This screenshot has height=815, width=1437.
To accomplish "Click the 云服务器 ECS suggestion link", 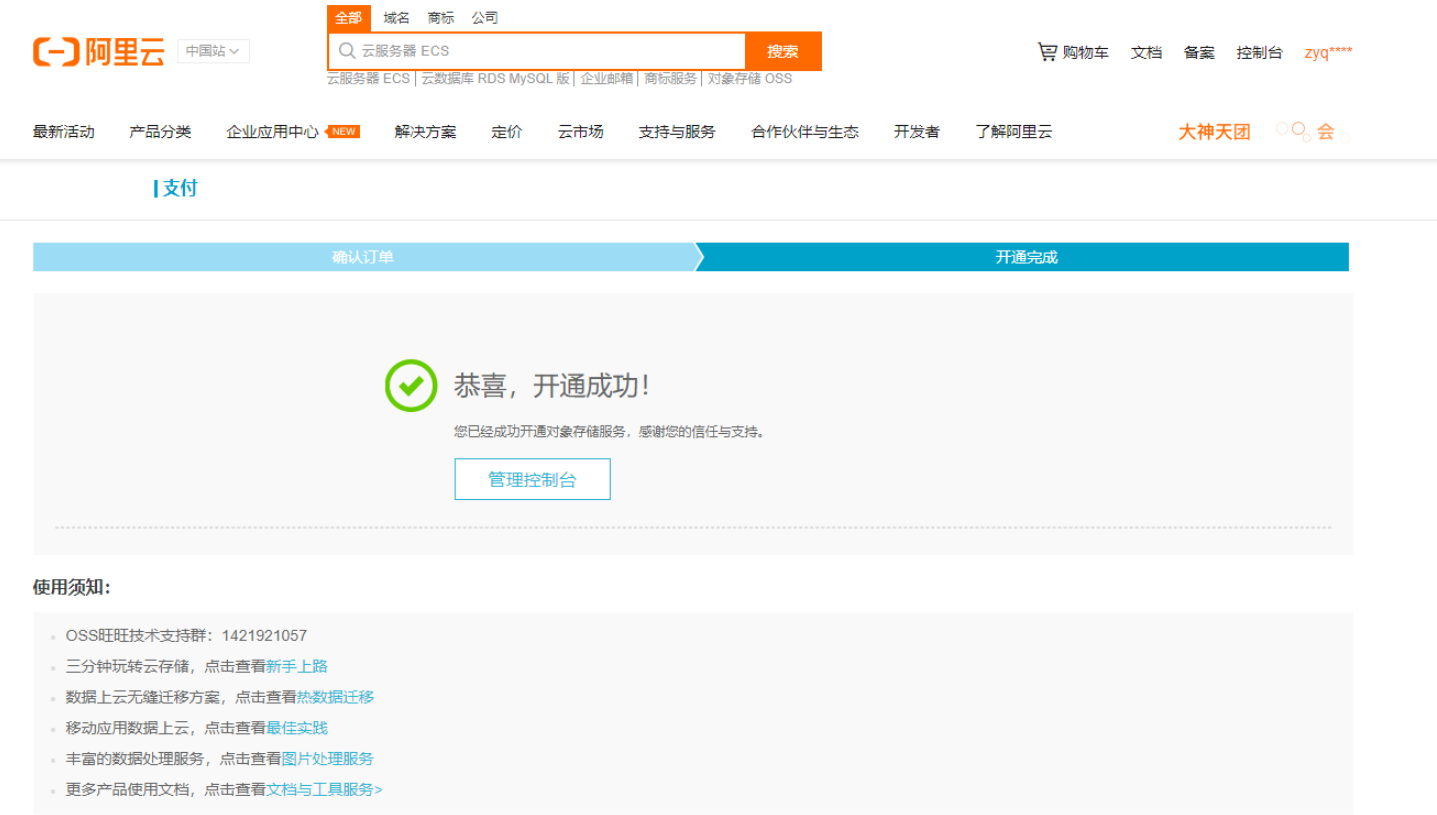I will (368, 78).
